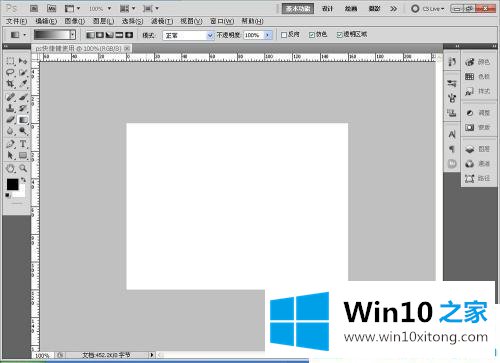The width and height of the screenshot is (500, 363).
Task: Uncheck the 仿色 (Dither) checkbox
Action: [x=312, y=35]
